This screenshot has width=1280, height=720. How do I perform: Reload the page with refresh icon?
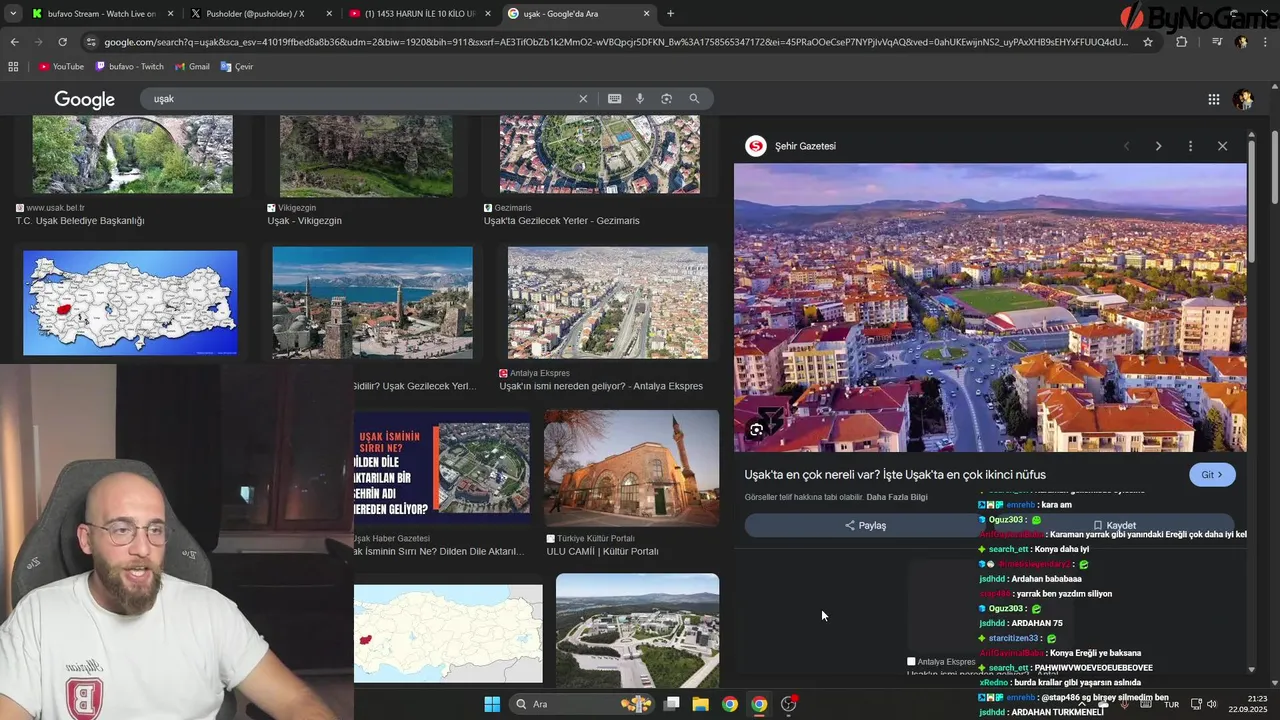point(62,42)
